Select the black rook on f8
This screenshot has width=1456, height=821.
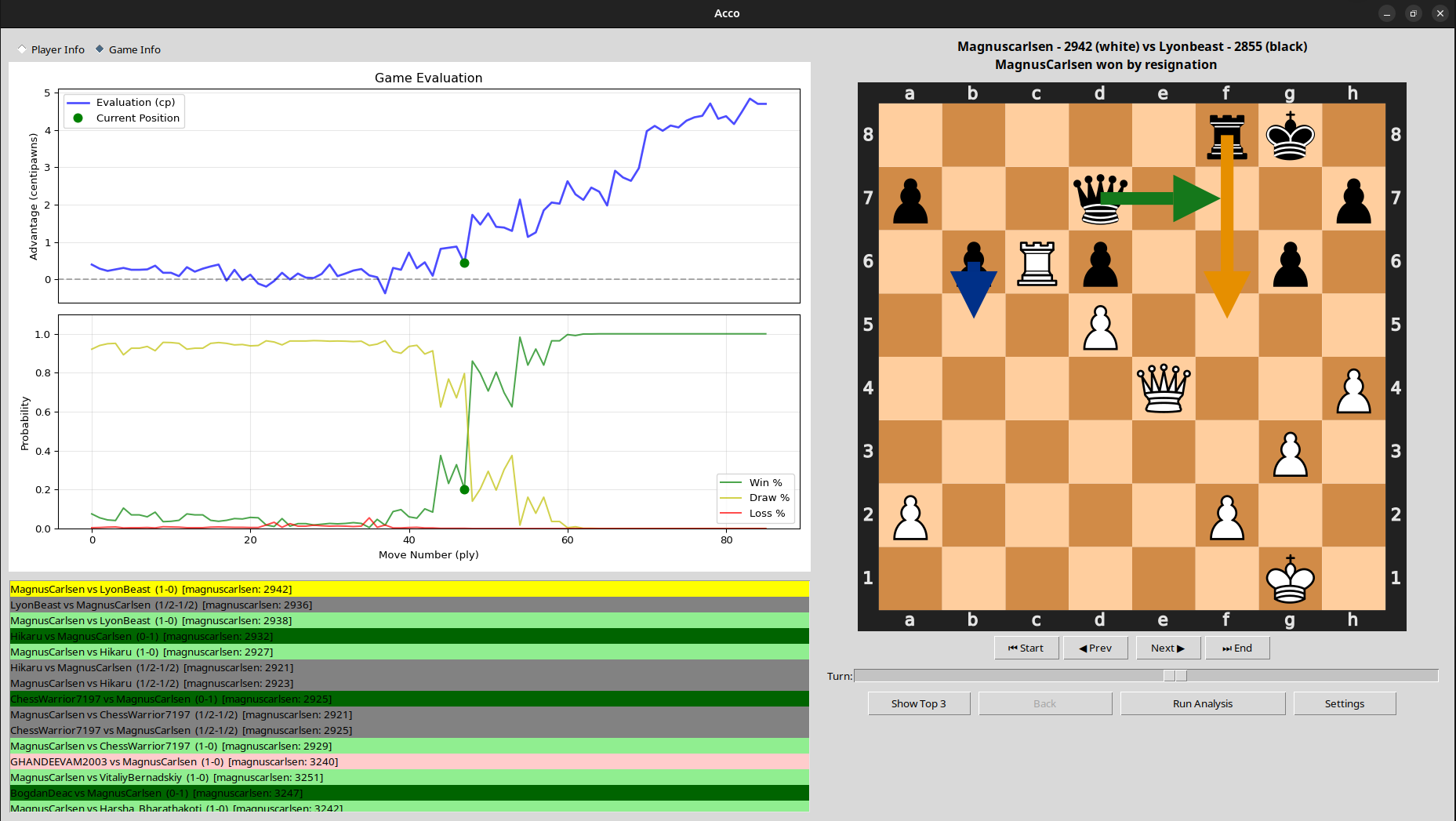(x=1226, y=135)
